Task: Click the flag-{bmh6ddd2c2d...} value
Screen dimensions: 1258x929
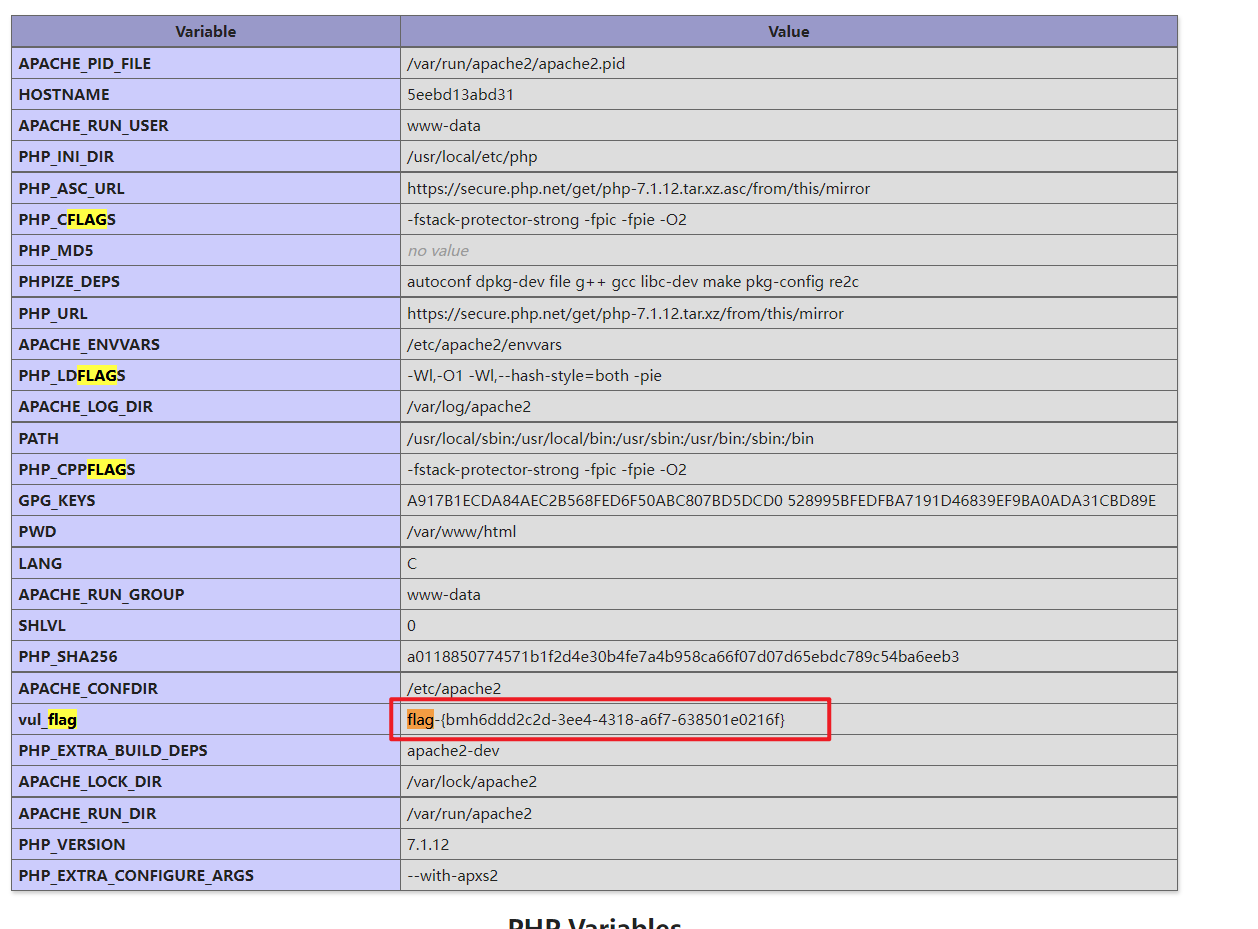Action: click(596, 719)
